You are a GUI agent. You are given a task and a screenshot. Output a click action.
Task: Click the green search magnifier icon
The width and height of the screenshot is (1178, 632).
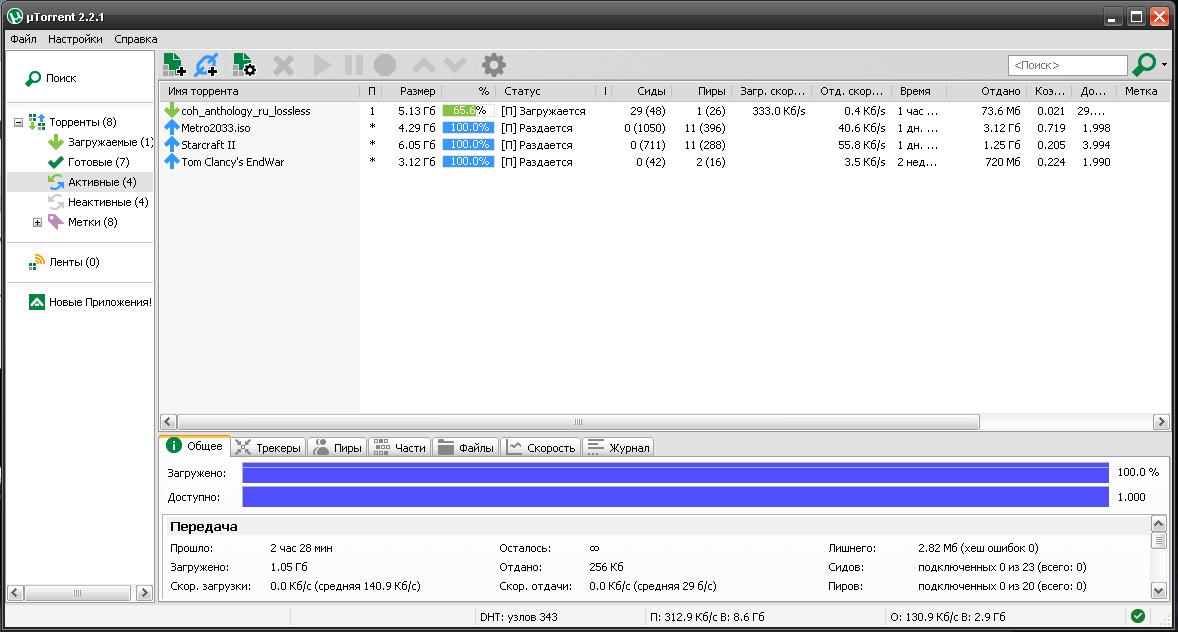click(1143, 65)
